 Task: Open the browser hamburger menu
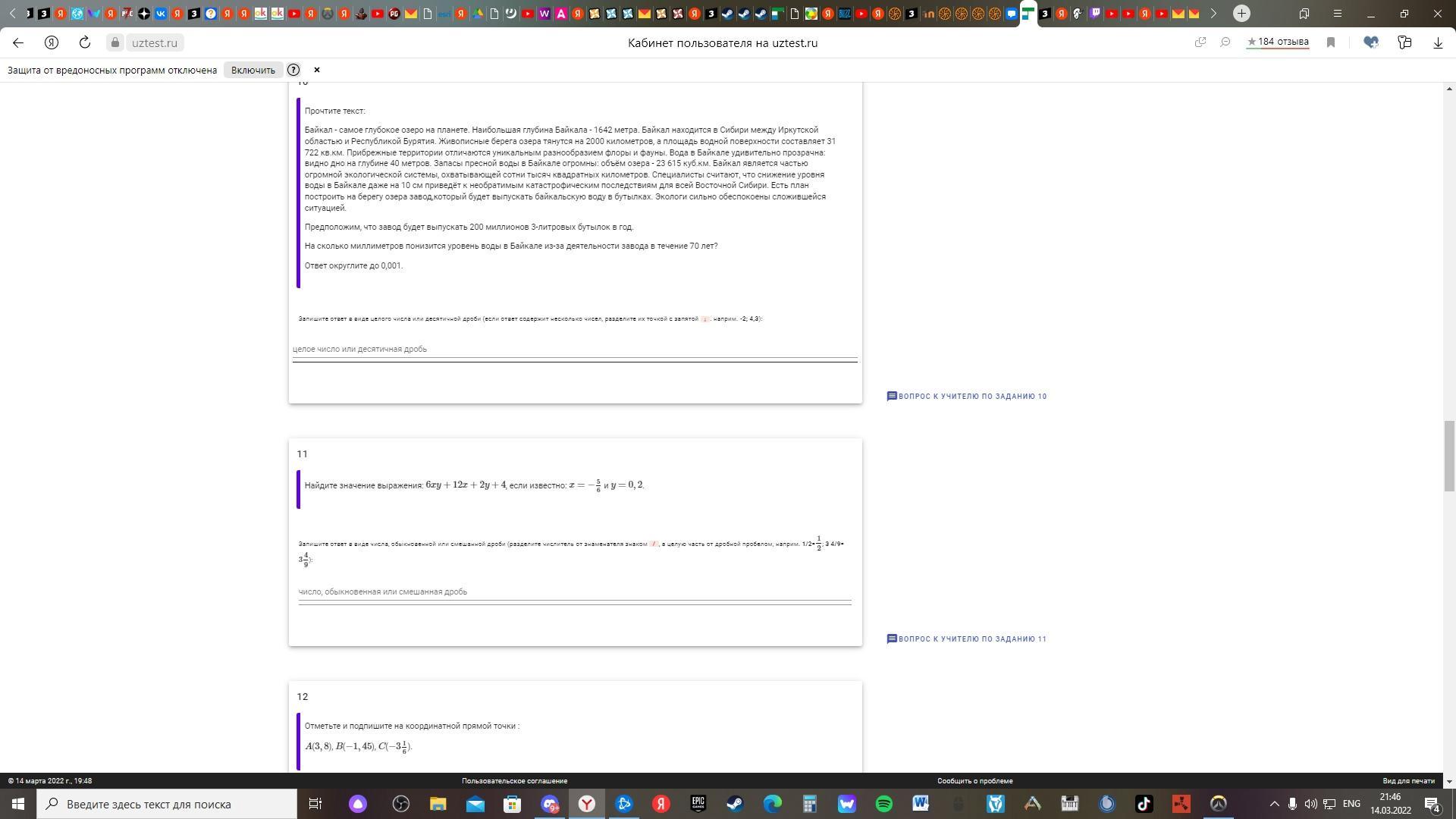pyautogui.click(x=1338, y=13)
